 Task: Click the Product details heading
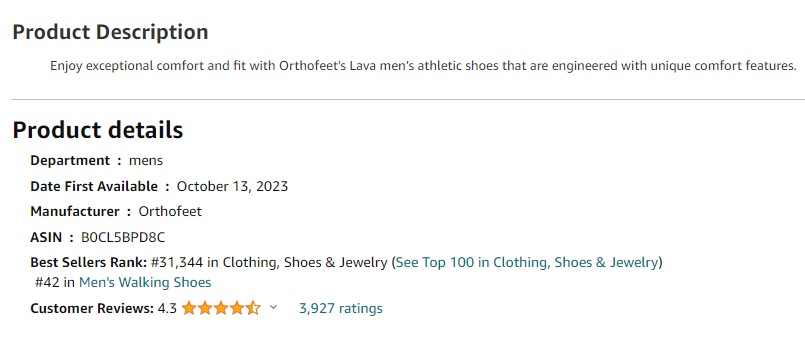tap(98, 129)
